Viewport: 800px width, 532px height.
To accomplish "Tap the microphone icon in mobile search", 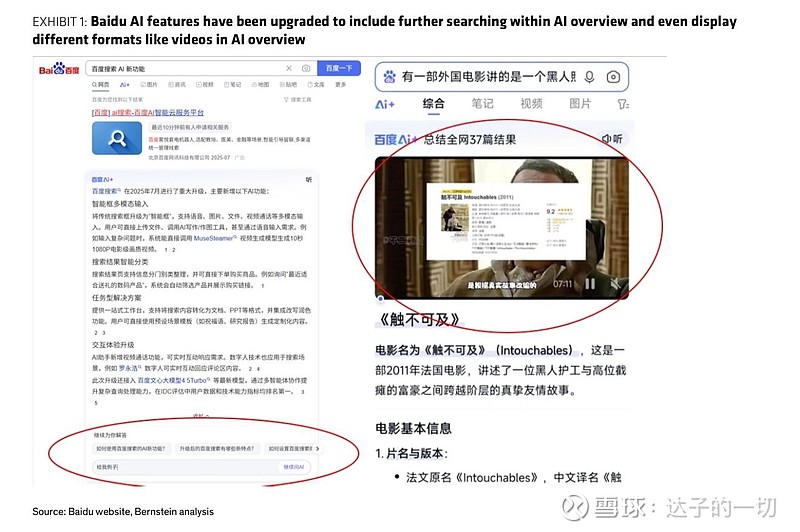I will 589,77.
